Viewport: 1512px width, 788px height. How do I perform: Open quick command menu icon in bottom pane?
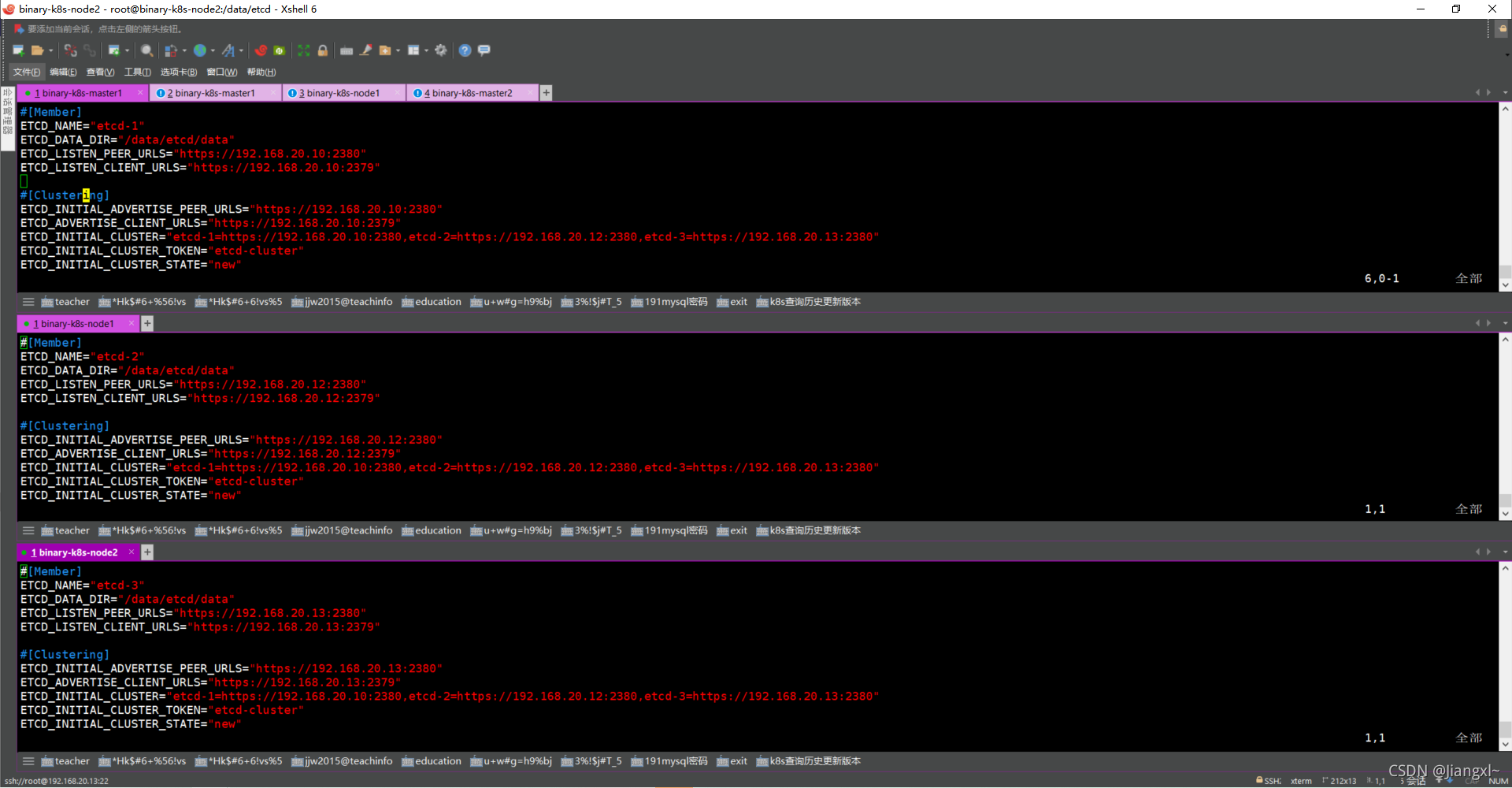[28, 761]
